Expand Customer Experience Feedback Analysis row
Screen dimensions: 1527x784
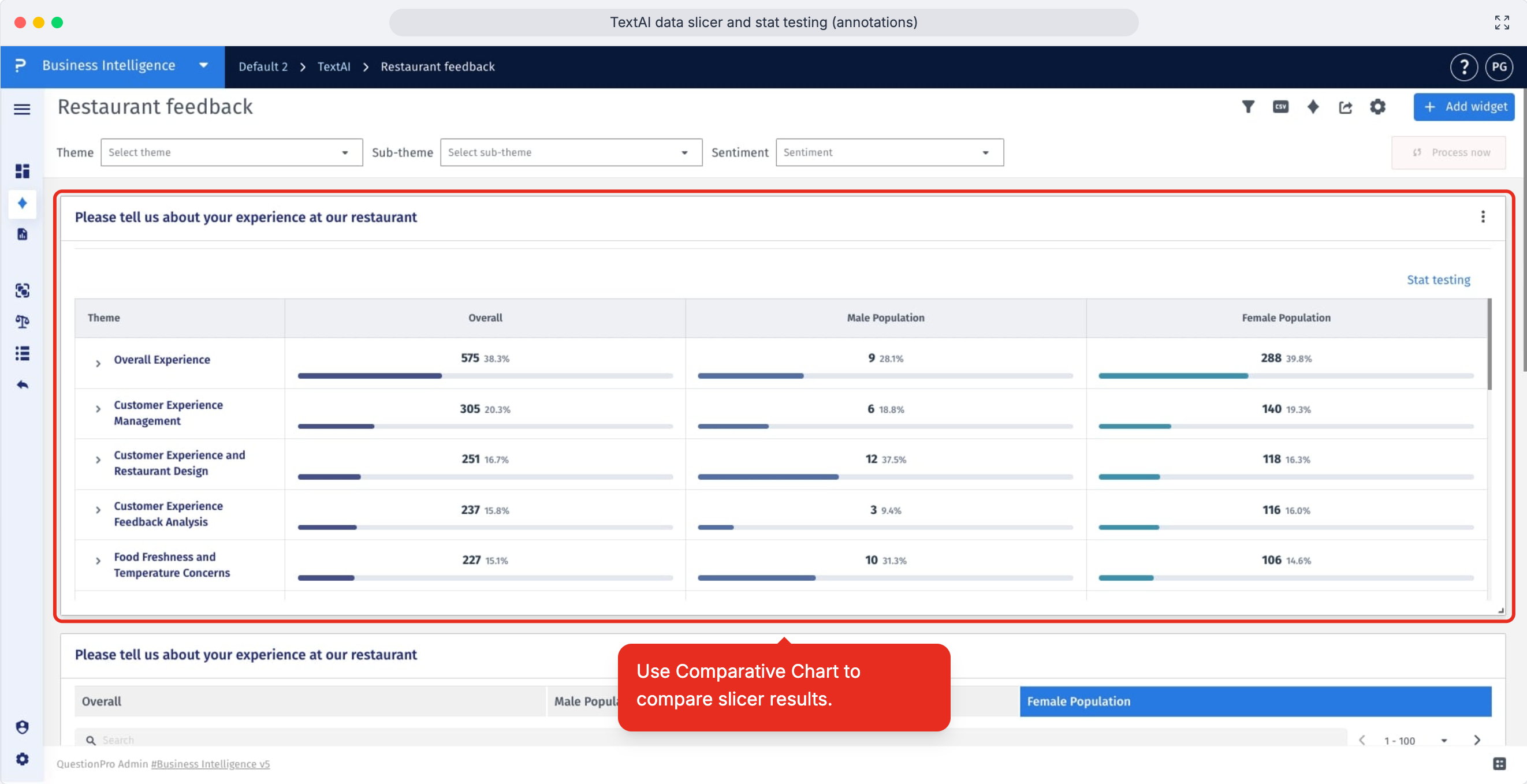(x=98, y=510)
